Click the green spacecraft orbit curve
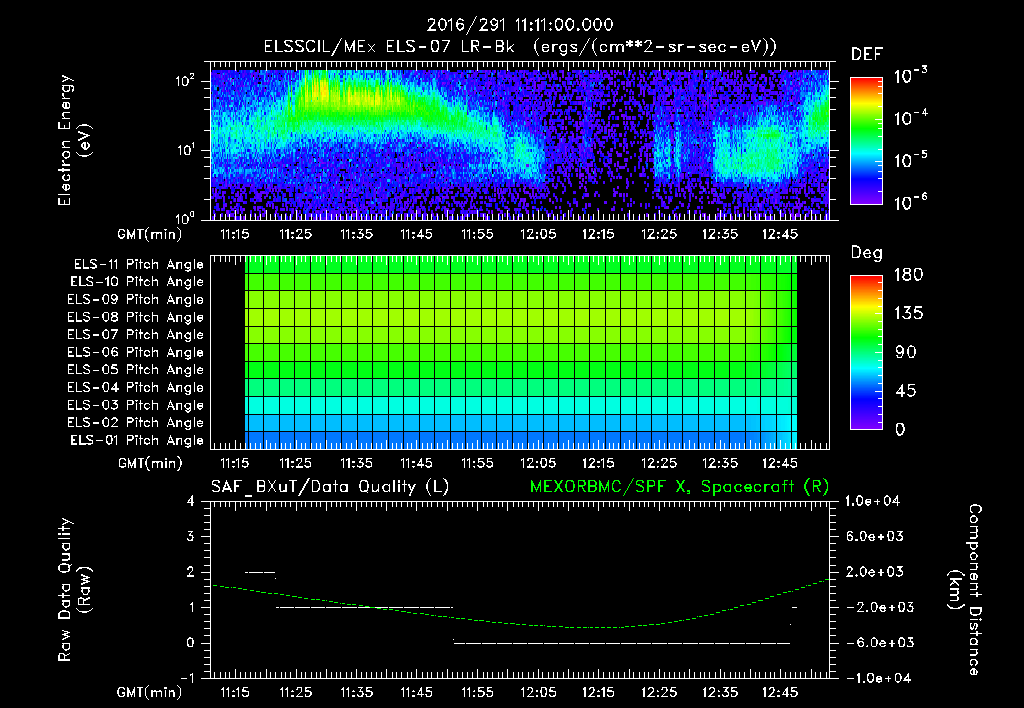This screenshot has width=1024, height=708. [520, 603]
